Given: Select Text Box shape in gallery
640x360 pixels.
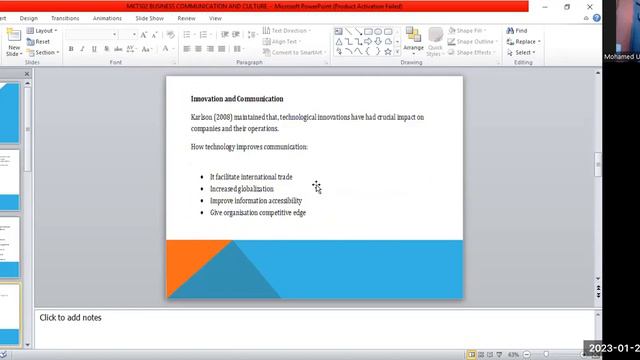Looking at the screenshot, I should (x=338, y=31).
